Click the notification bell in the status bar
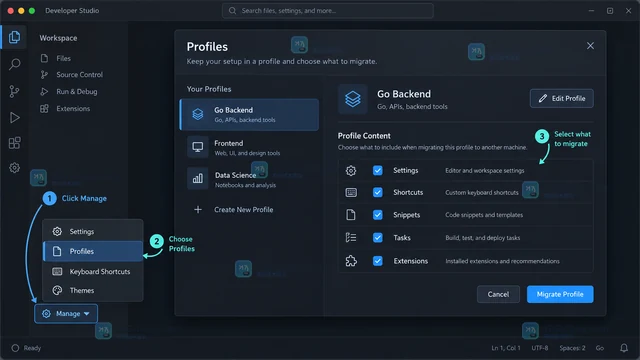The height and width of the screenshot is (360, 640). point(624,348)
